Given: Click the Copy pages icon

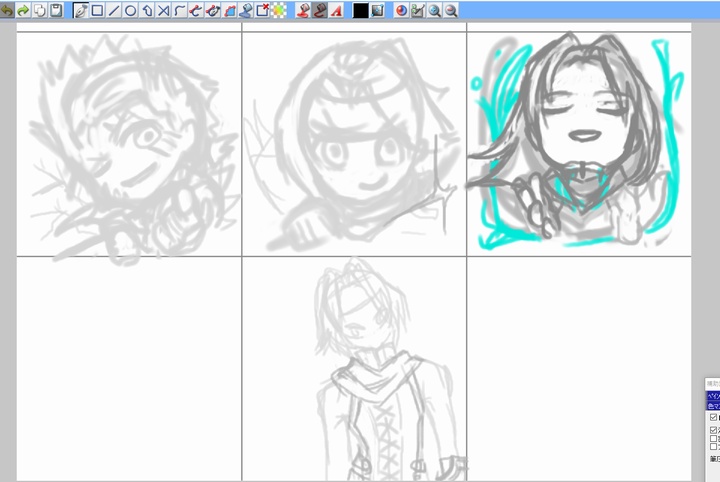Looking at the screenshot, I should 39,10.
